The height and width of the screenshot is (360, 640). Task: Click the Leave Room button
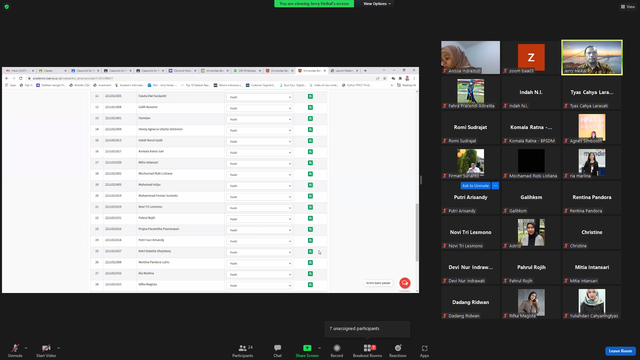tap(620, 351)
